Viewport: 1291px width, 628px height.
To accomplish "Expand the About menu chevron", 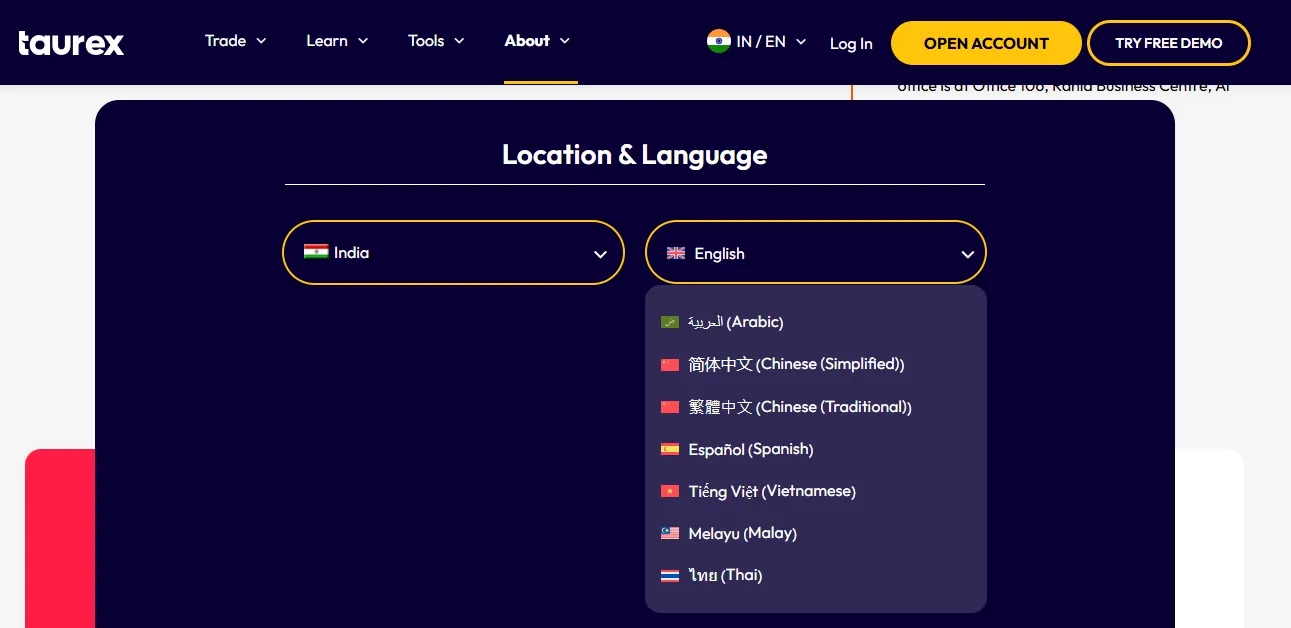I will [564, 41].
